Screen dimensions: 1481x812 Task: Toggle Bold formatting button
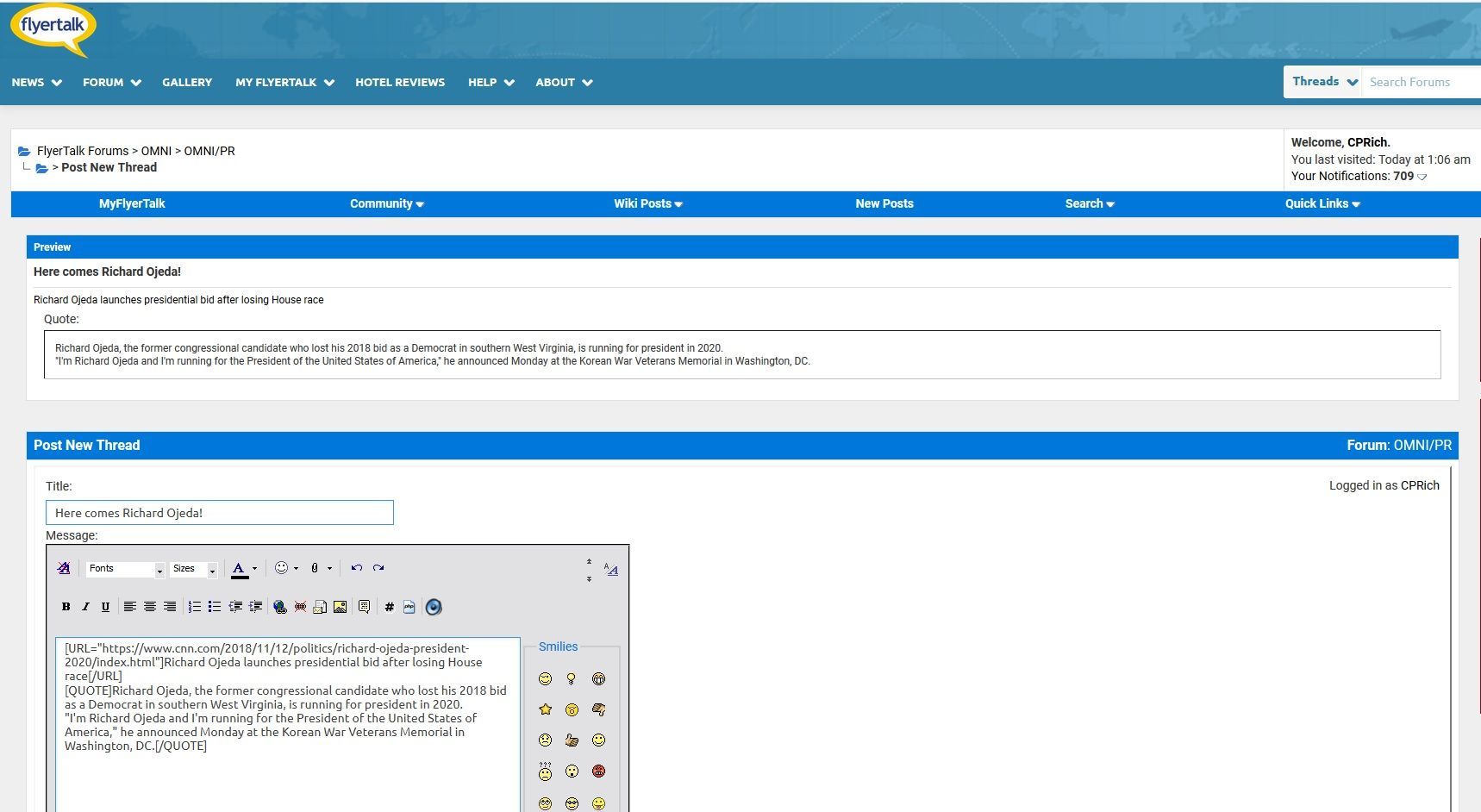[x=66, y=607]
